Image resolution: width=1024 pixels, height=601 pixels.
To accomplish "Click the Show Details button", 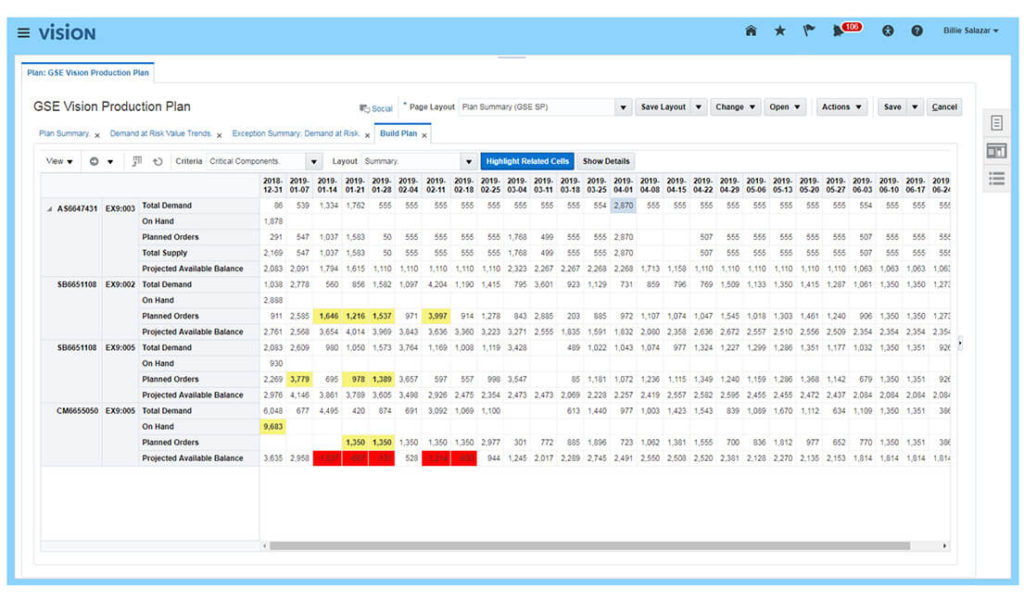I will tap(606, 161).
